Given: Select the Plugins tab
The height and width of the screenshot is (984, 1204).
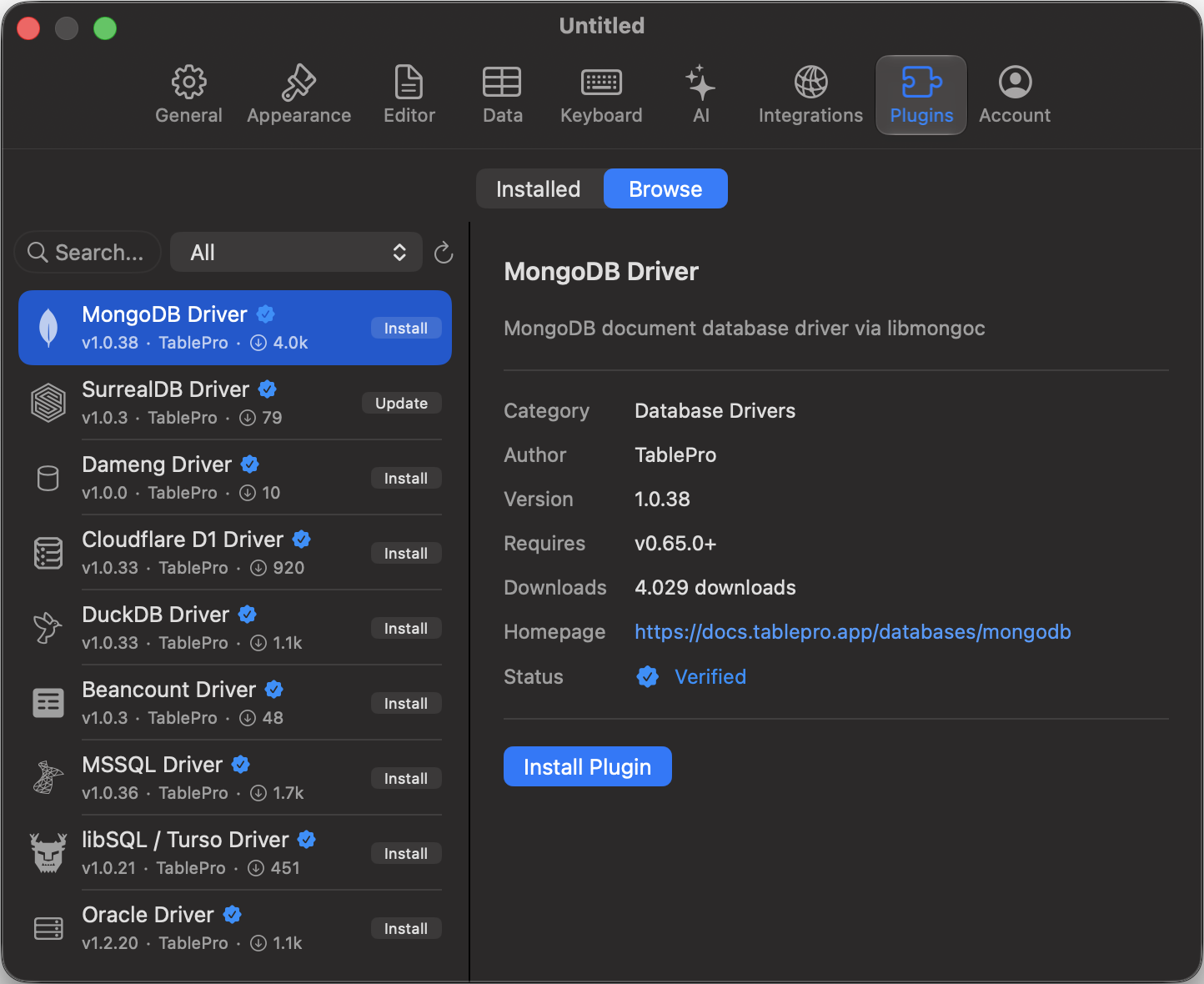Looking at the screenshot, I should pyautogui.click(x=921, y=95).
